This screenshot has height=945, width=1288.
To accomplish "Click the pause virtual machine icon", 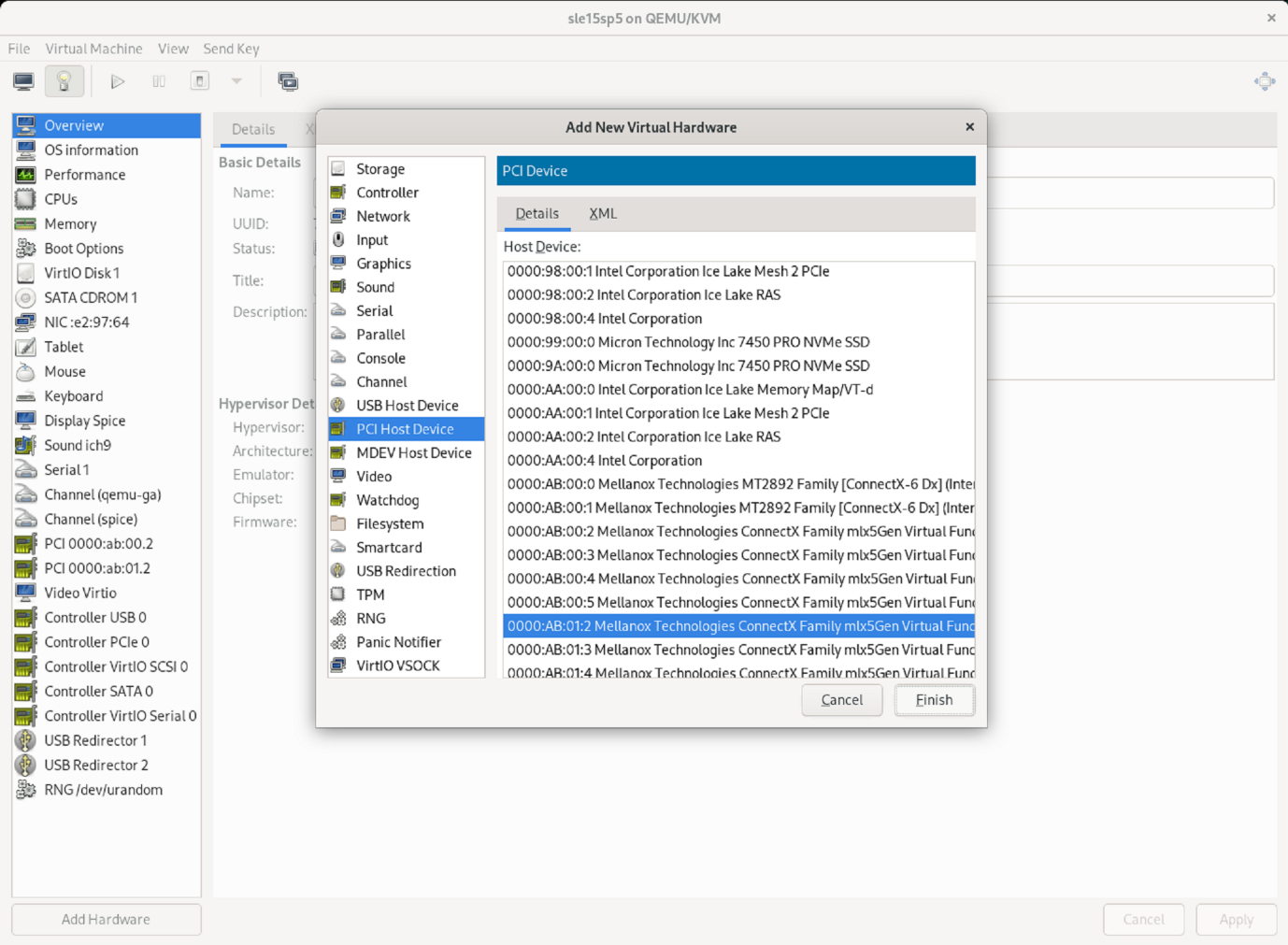I will click(x=159, y=81).
